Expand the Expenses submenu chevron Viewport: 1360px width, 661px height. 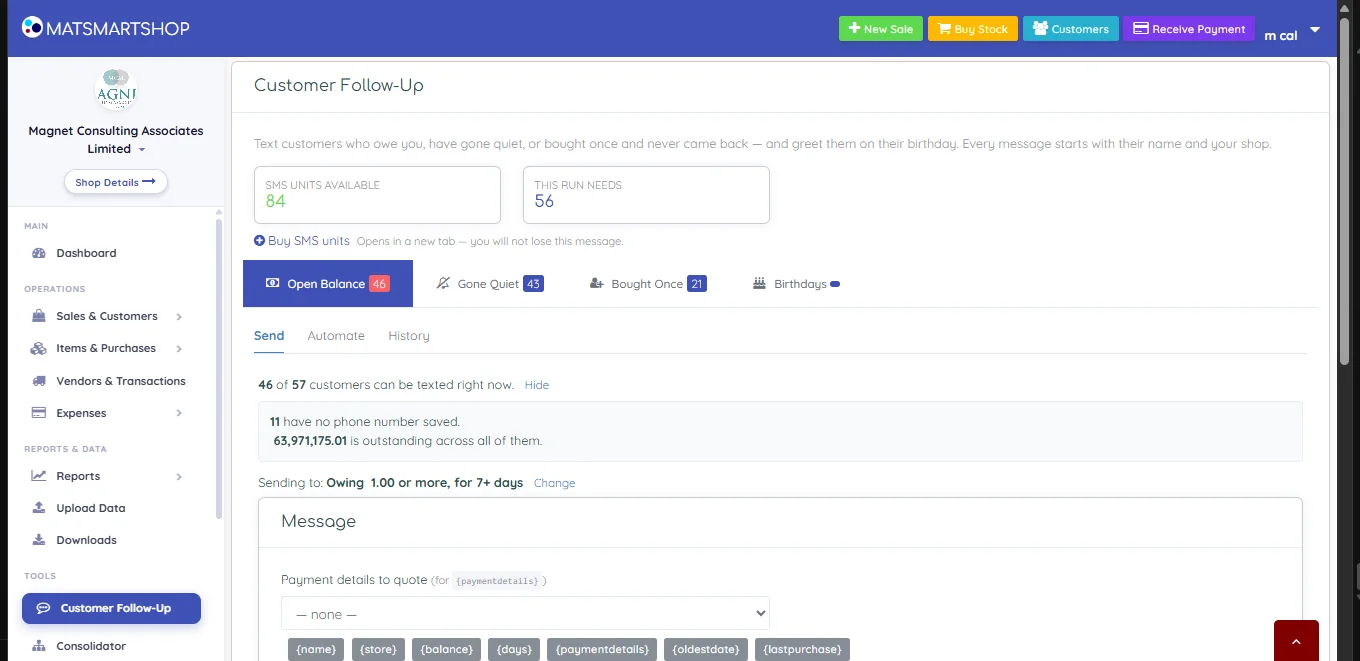click(x=179, y=413)
